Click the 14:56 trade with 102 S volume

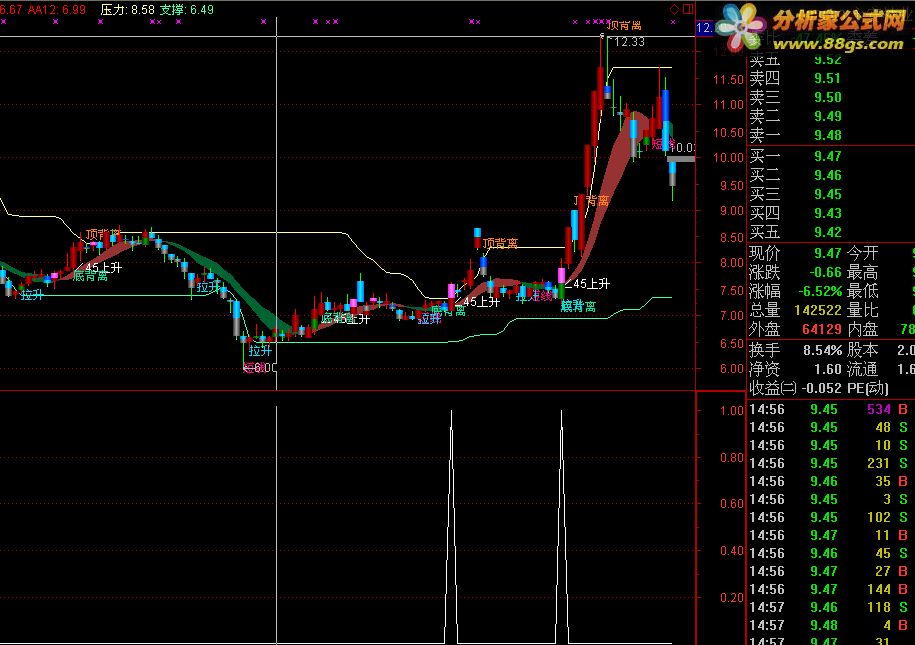(x=829, y=518)
